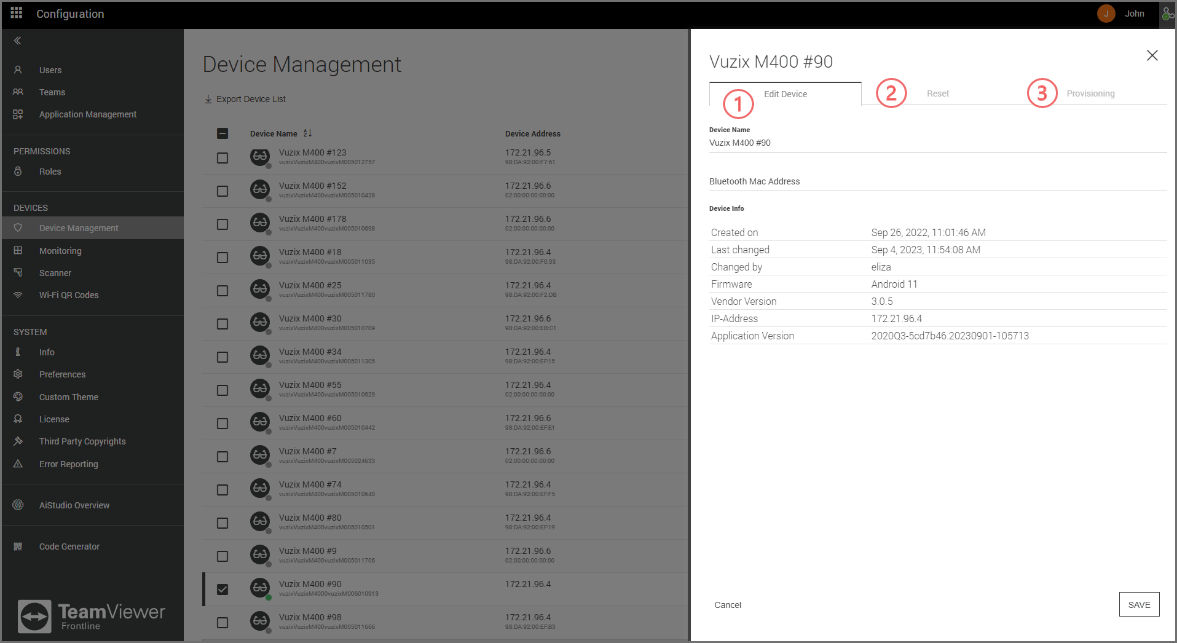Open the system Info icon
The width and height of the screenshot is (1177, 643).
pyautogui.click(x=18, y=352)
